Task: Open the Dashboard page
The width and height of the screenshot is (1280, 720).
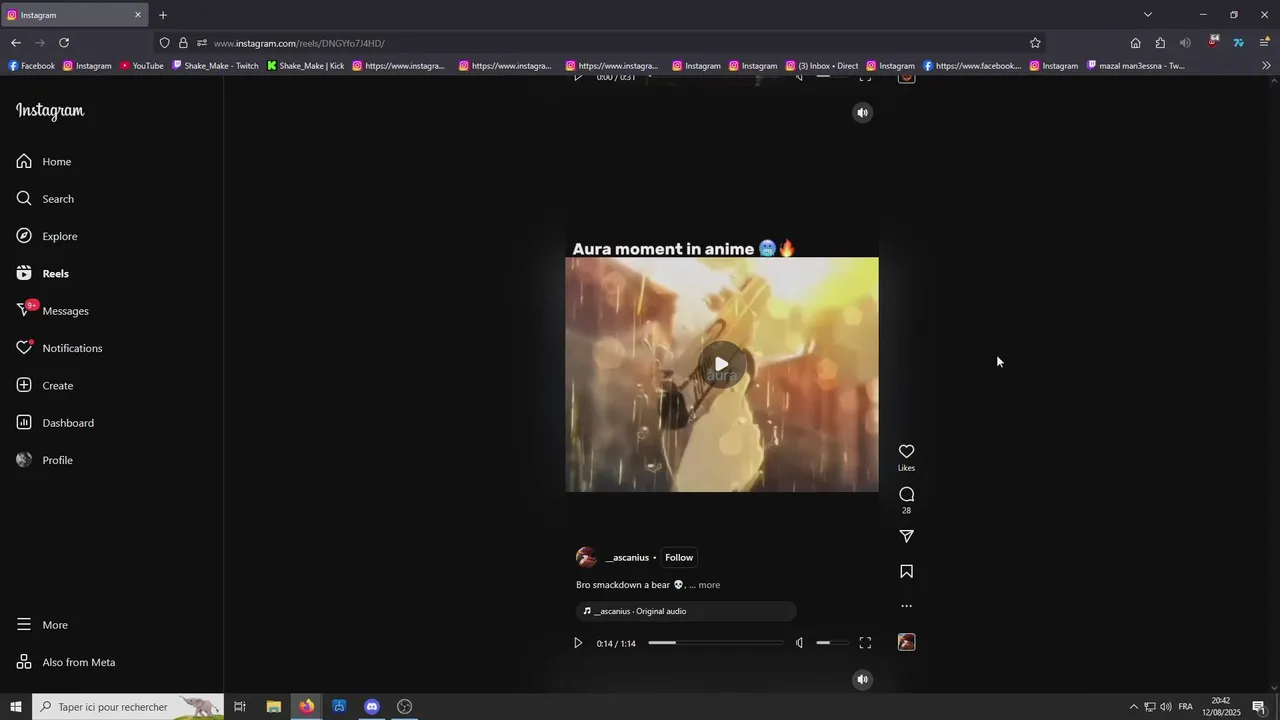Action: click(x=55, y=423)
